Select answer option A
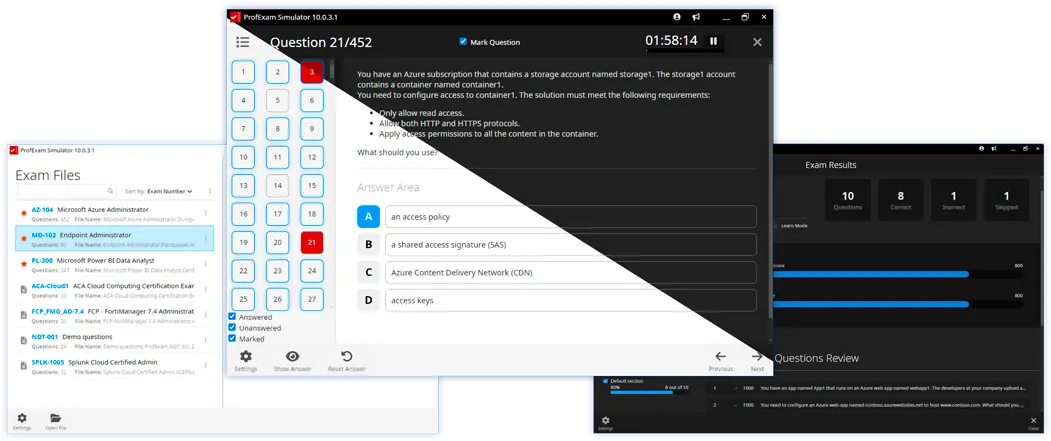This screenshot has width=1051, height=441. point(369,217)
